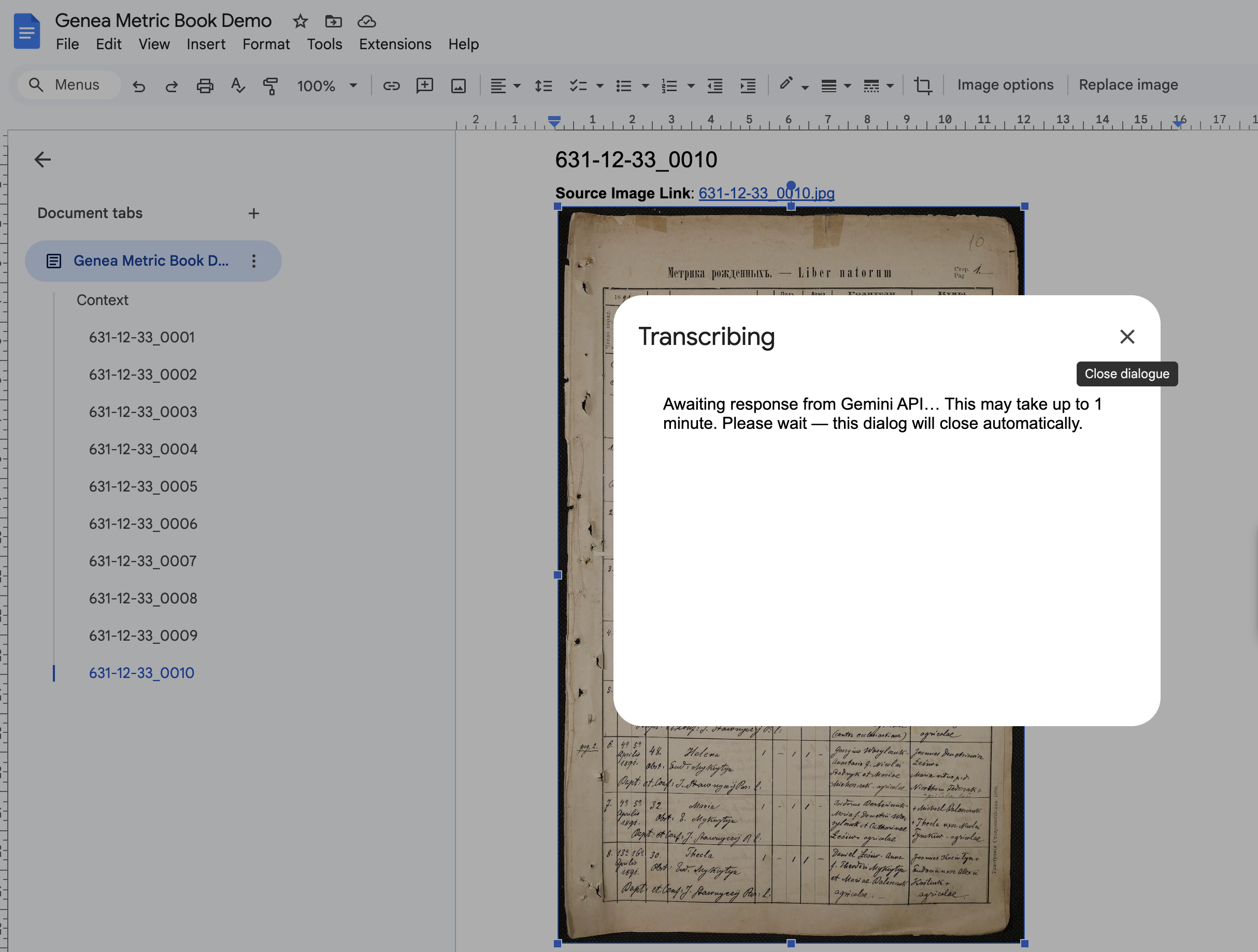Click the print icon
Viewport: 1258px width, 952px height.
(x=205, y=85)
